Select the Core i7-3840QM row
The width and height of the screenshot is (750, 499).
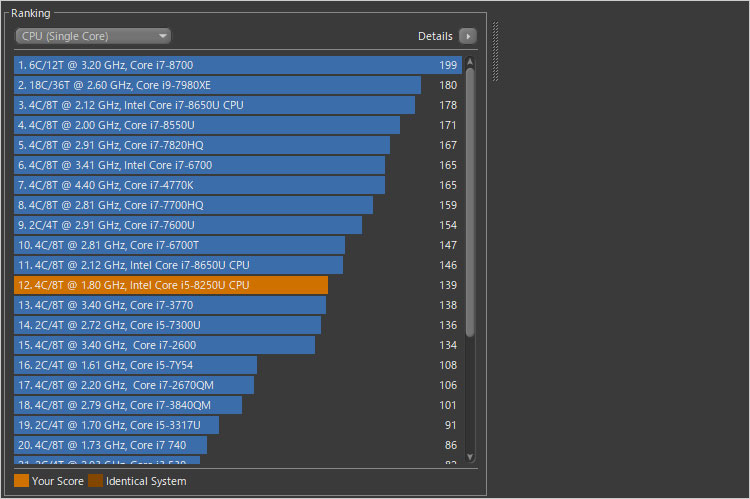[238, 405]
